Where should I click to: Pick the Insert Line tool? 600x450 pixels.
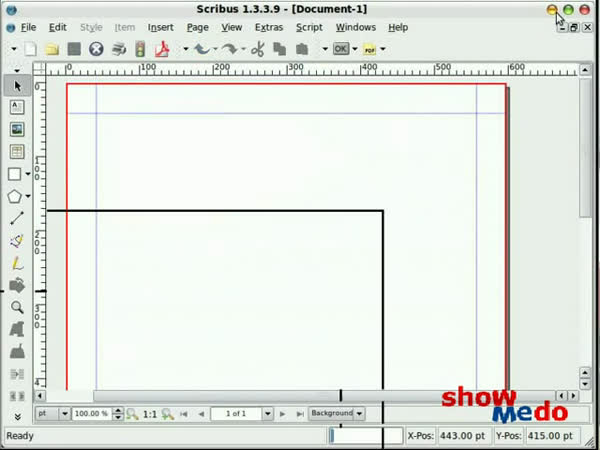pos(17,218)
